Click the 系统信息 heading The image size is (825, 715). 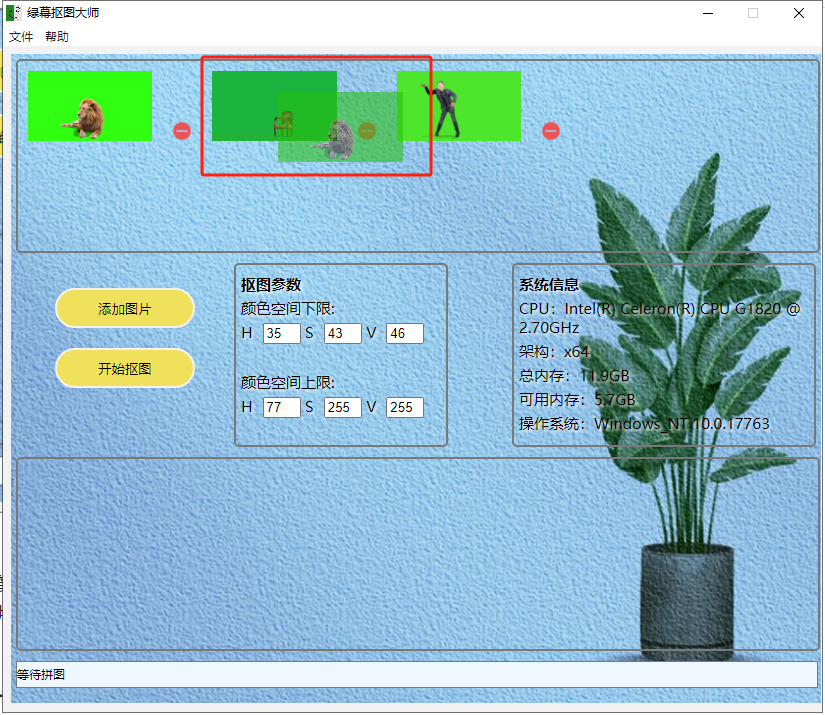coord(549,285)
